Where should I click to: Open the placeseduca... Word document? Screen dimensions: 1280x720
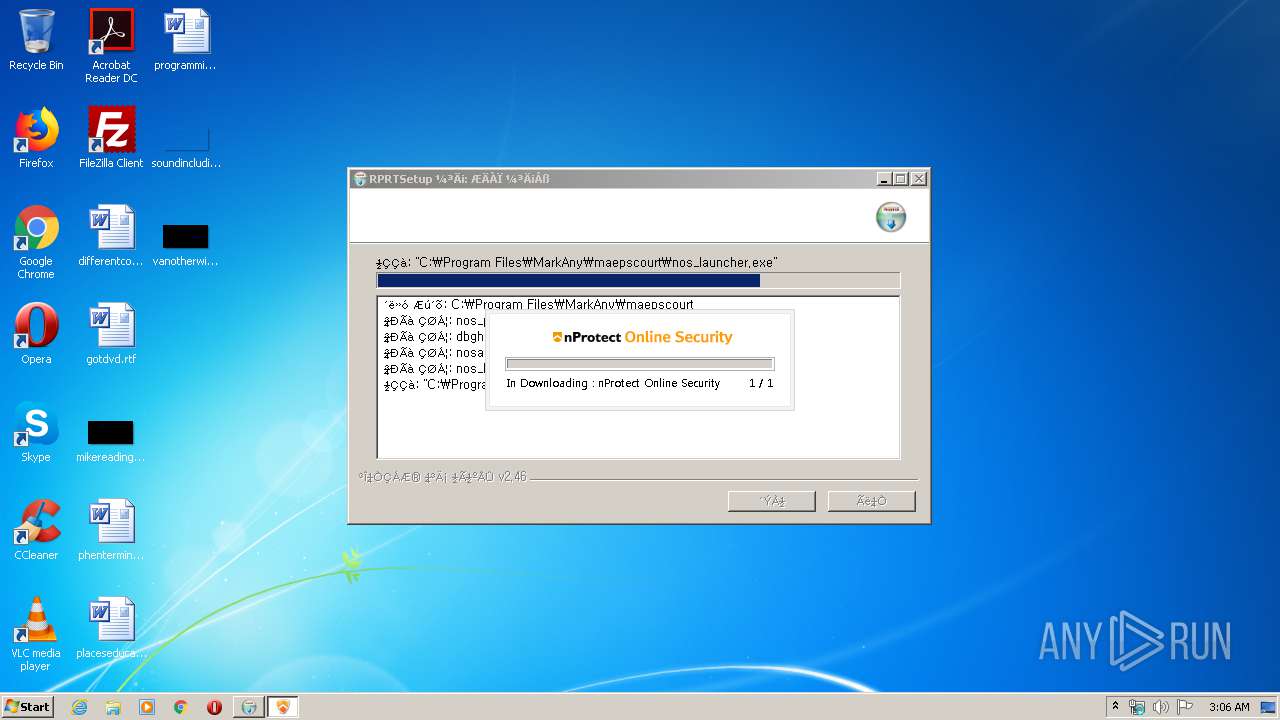pyautogui.click(x=111, y=628)
